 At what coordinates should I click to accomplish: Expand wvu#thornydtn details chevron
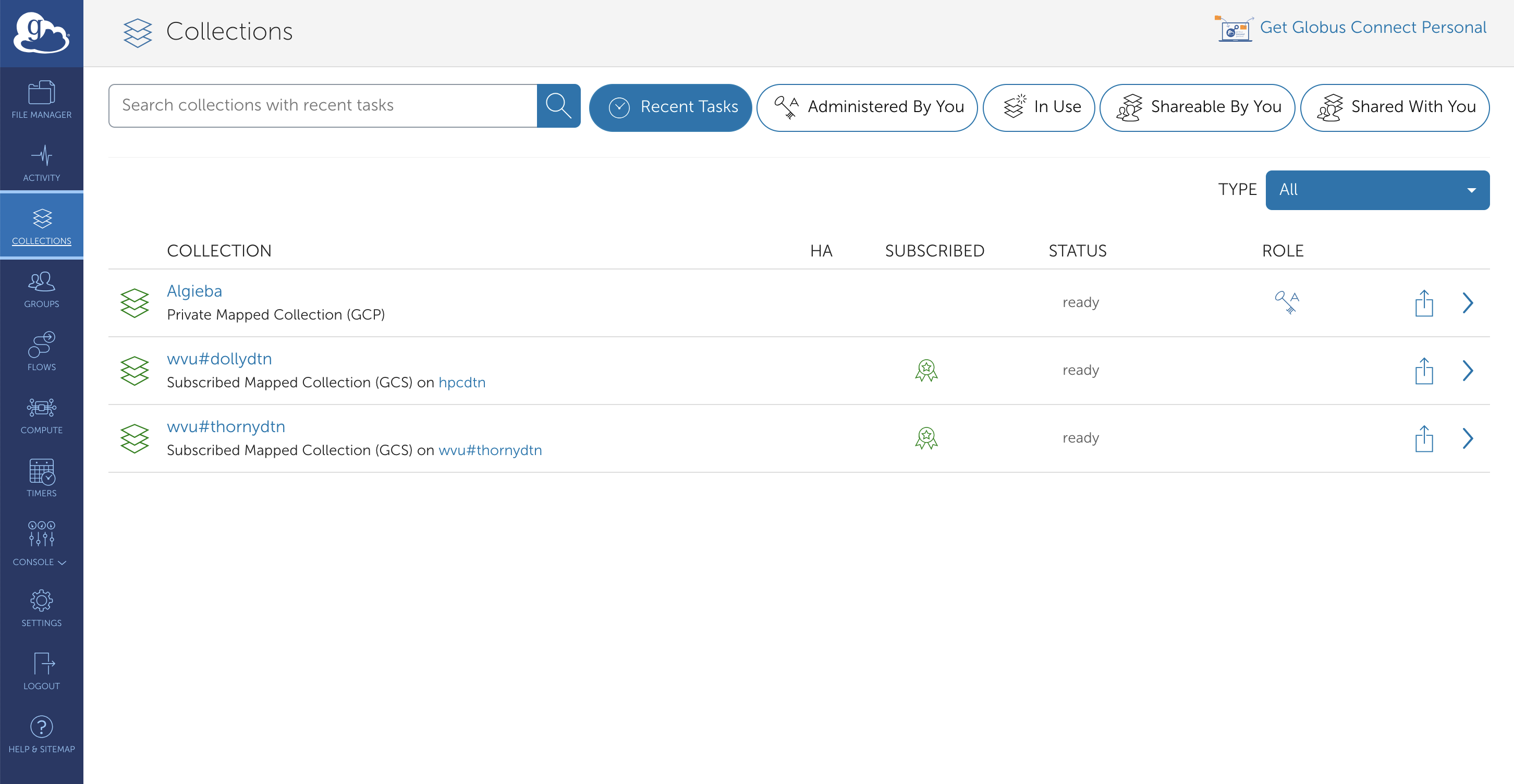pos(1468,438)
